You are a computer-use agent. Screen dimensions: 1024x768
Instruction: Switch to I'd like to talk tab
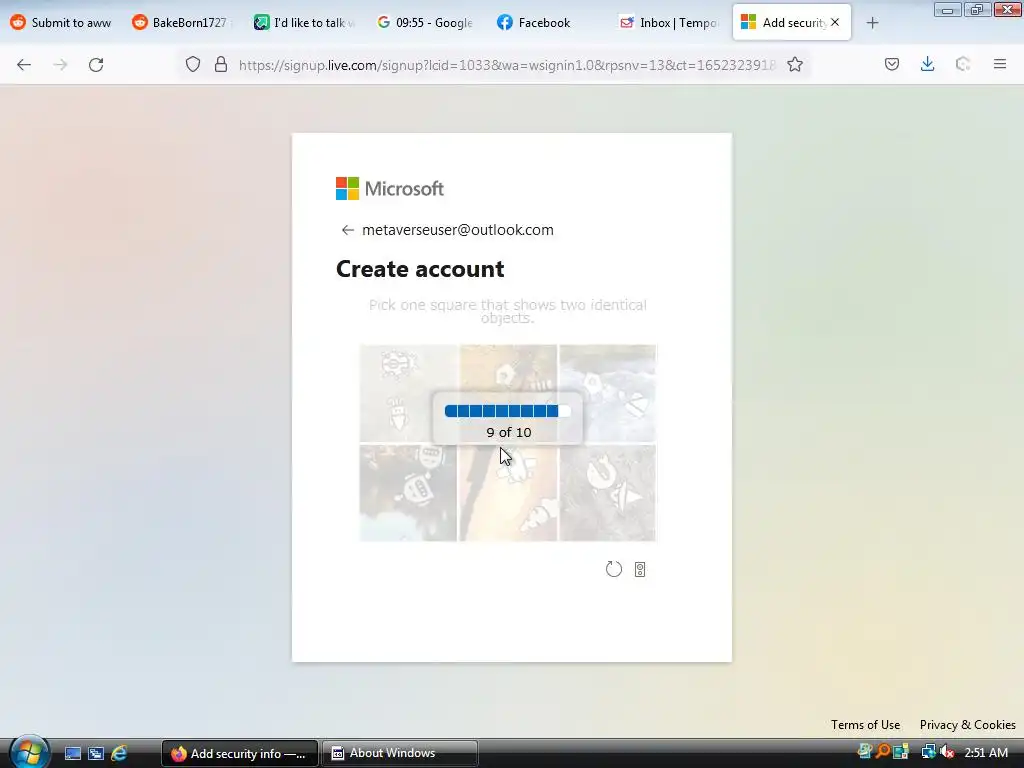pos(304,23)
